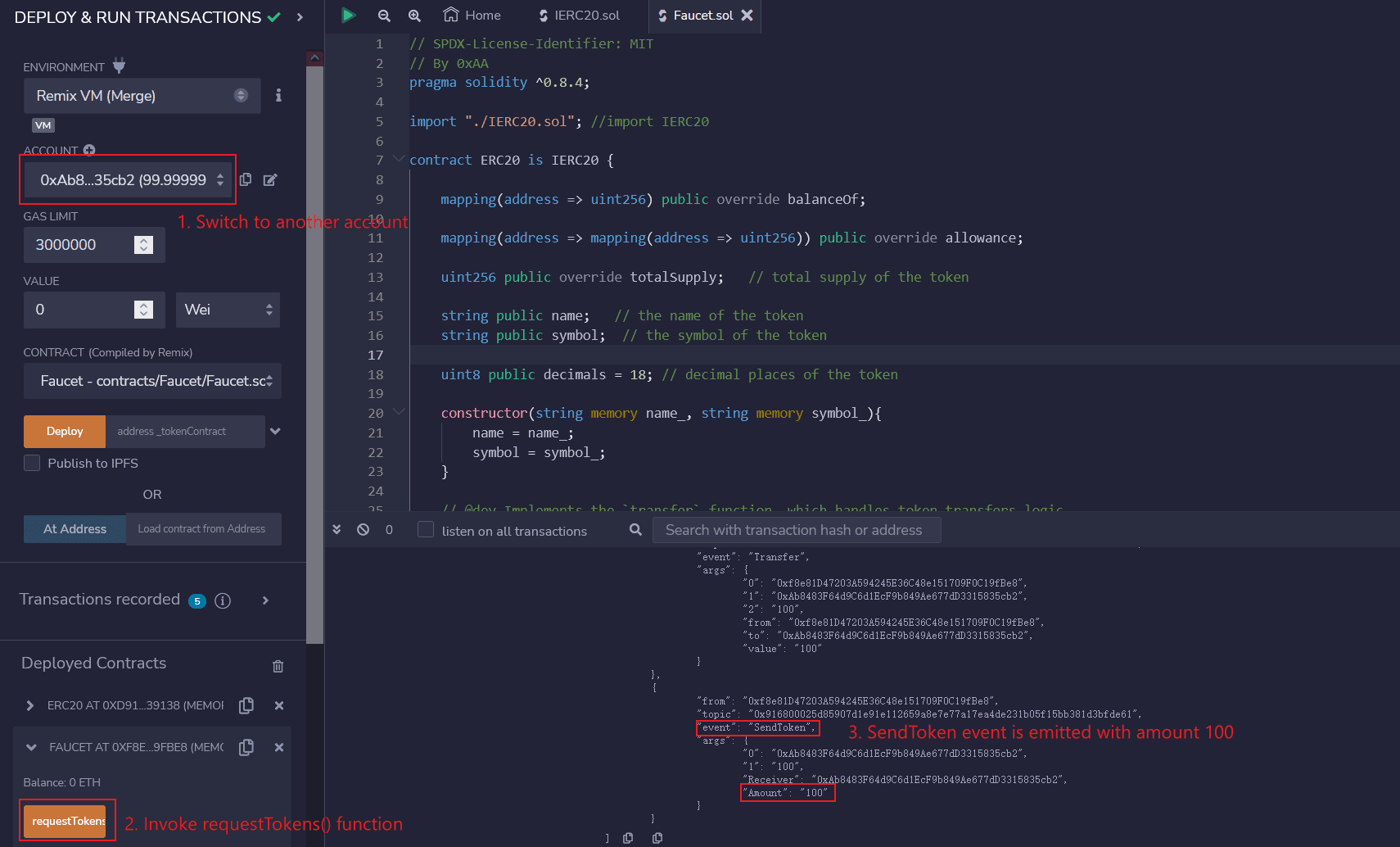Delete all deployed contracts with trash icon
The height and width of the screenshot is (847, 1400).
point(278,666)
